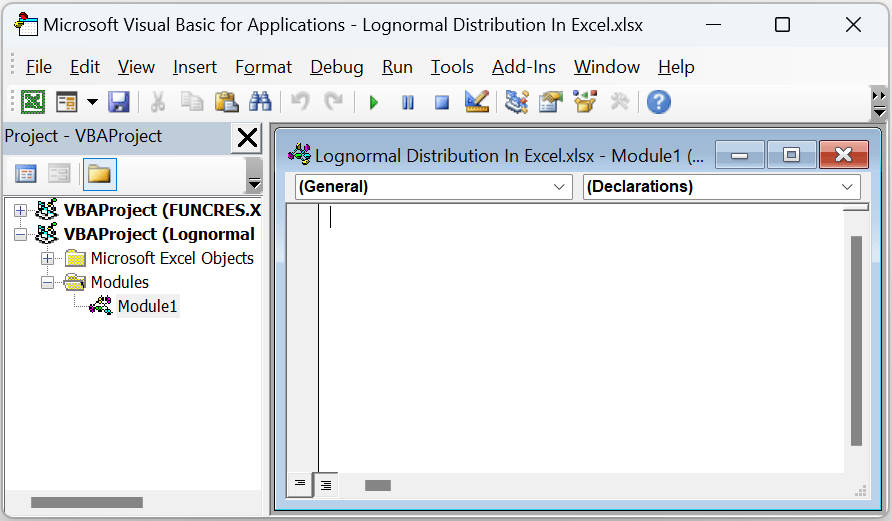Toggle Folders view in Project pane
Viewport: 892px width, 521px height.
(100, 174)
